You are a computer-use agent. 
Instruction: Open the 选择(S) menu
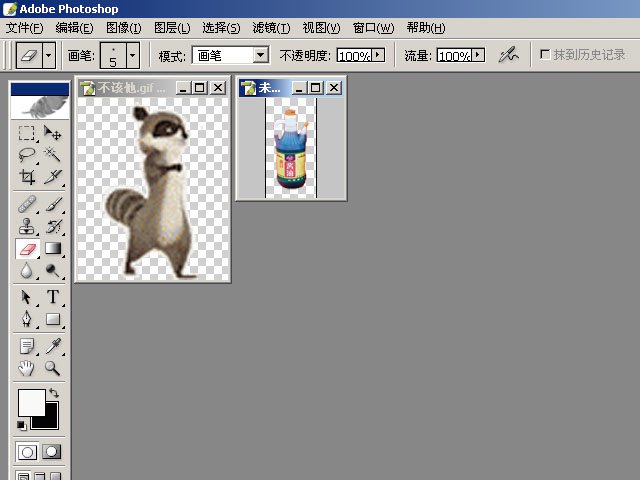tap(221, 28)
